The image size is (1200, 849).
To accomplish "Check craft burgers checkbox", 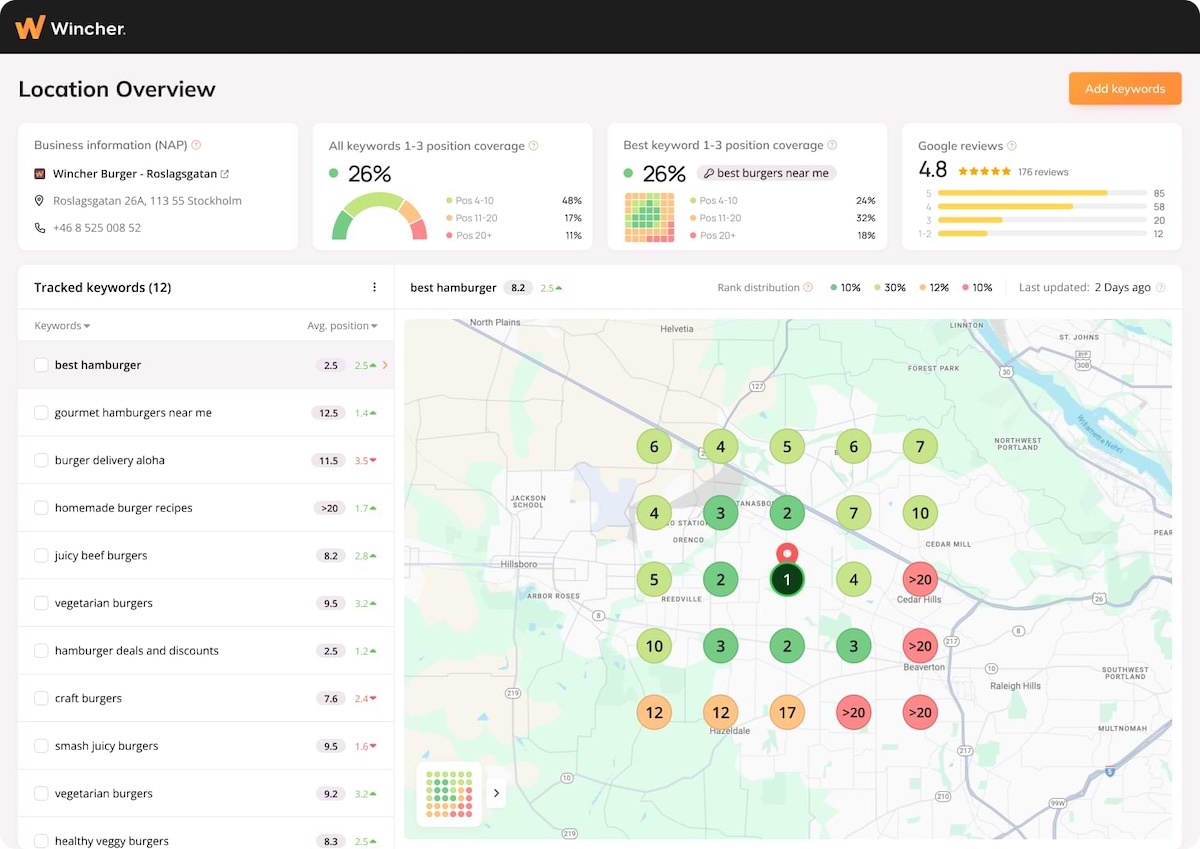I will (41, 698).
